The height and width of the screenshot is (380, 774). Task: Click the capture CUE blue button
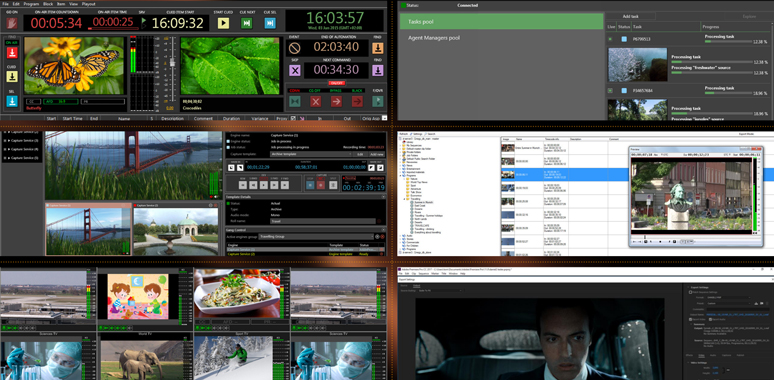[309, 185]
